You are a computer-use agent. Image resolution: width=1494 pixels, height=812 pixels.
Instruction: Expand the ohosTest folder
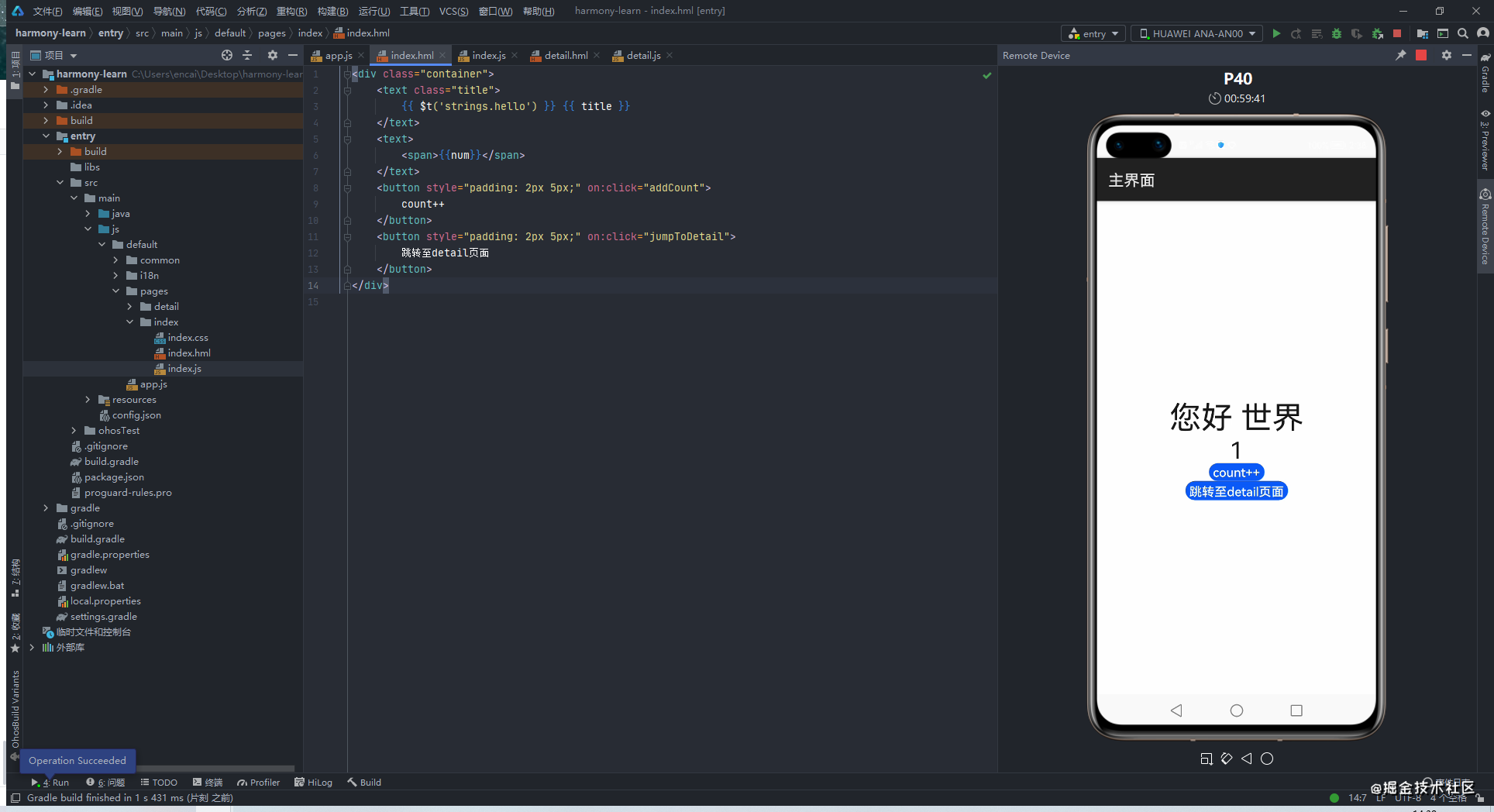(x=74, y=431)
